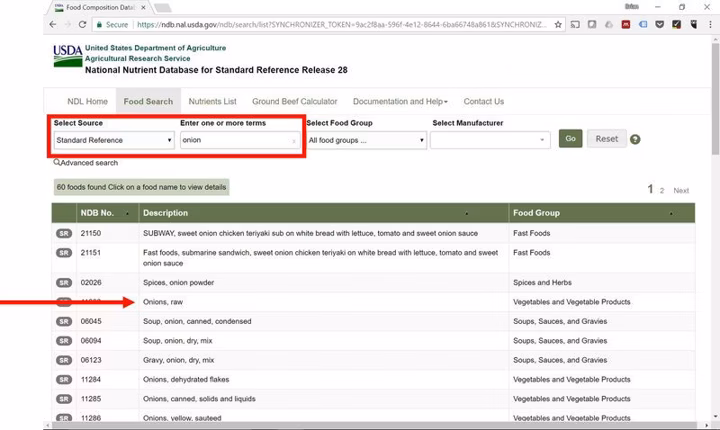The image size is (720, 430).
Task: Click the green help question mark icon
Action: [635, 139]
